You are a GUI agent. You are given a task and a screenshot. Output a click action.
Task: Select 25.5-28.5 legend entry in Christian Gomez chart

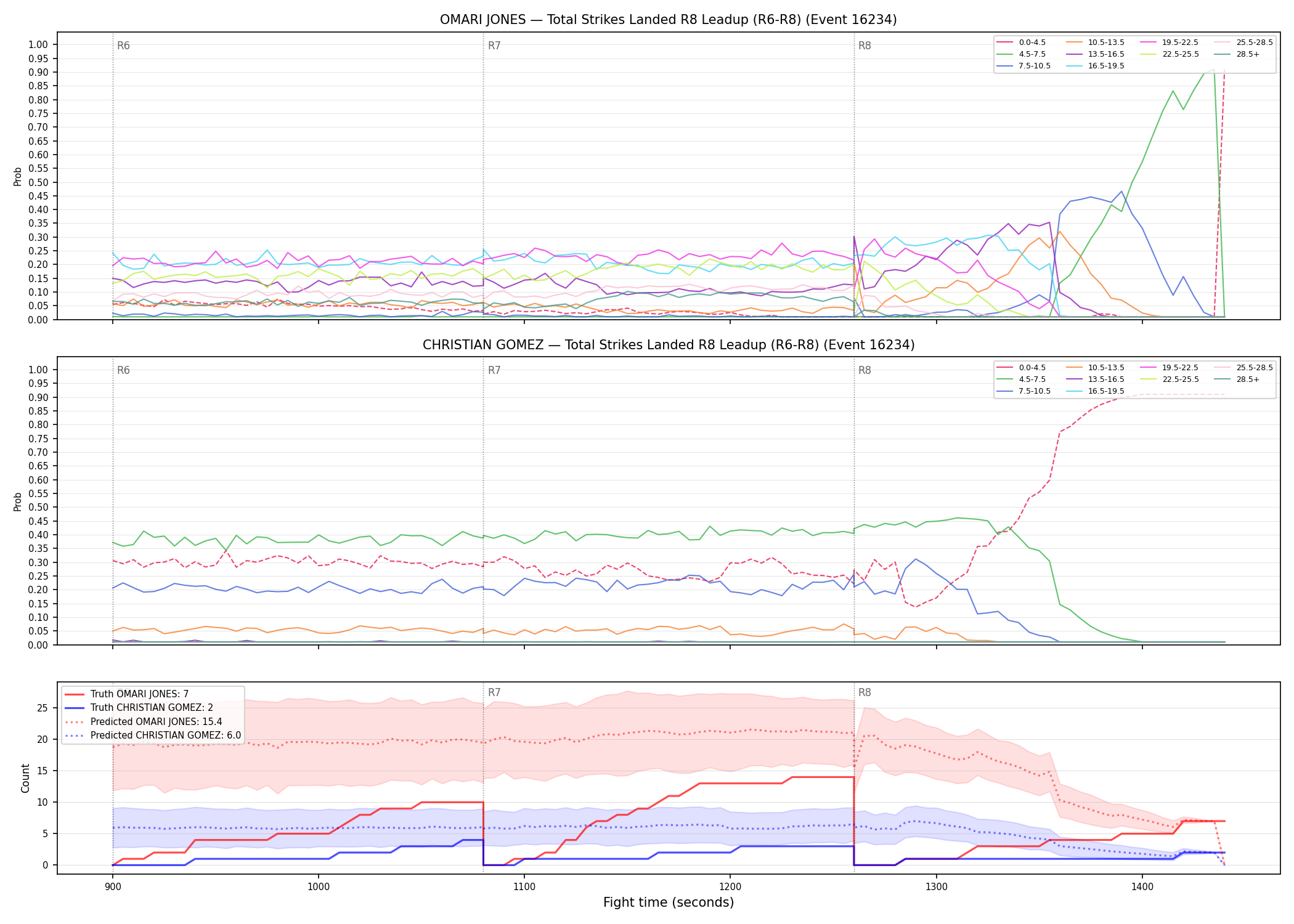[1244, 368]
